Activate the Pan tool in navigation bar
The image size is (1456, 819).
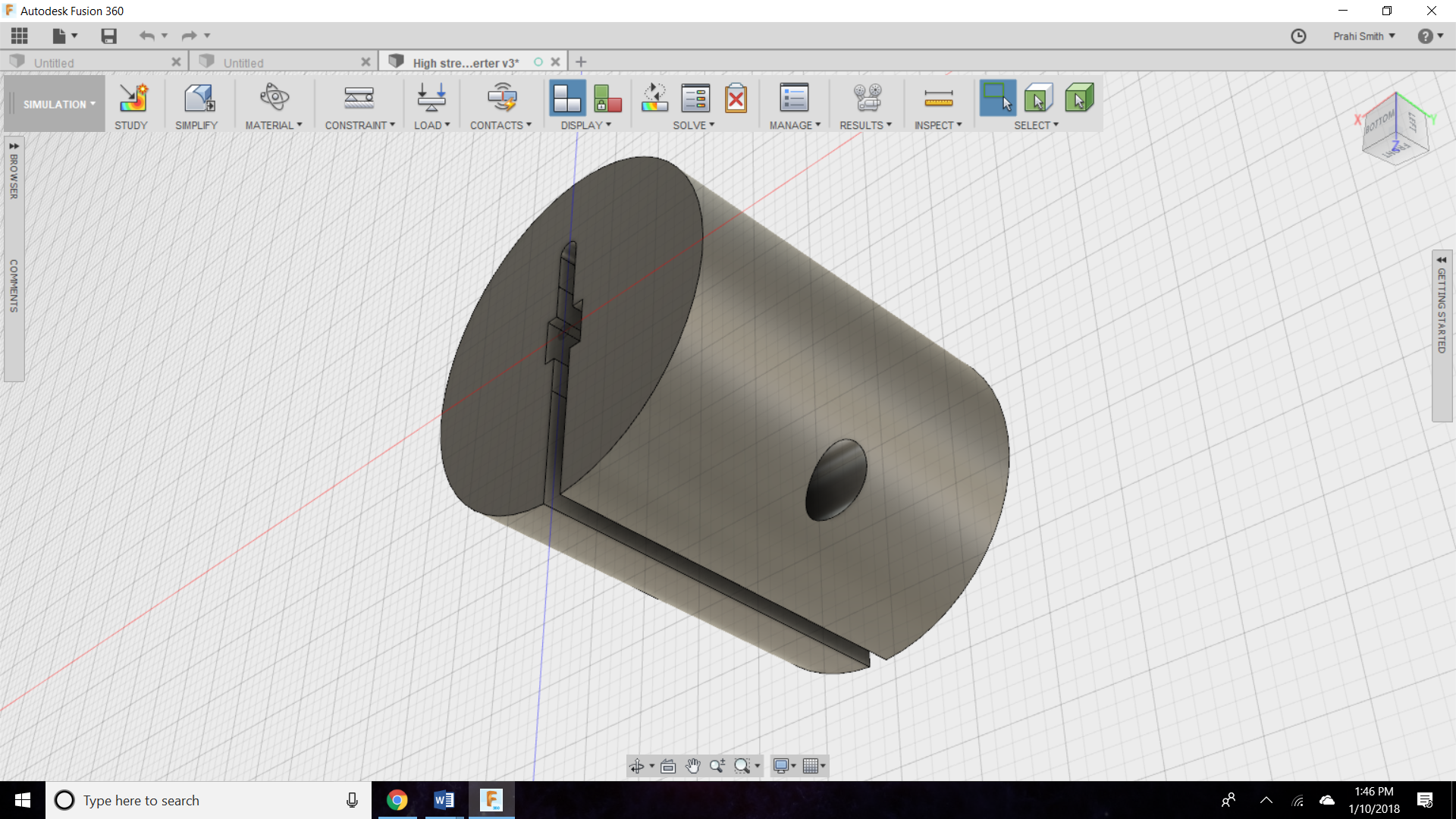coord(692,766)
